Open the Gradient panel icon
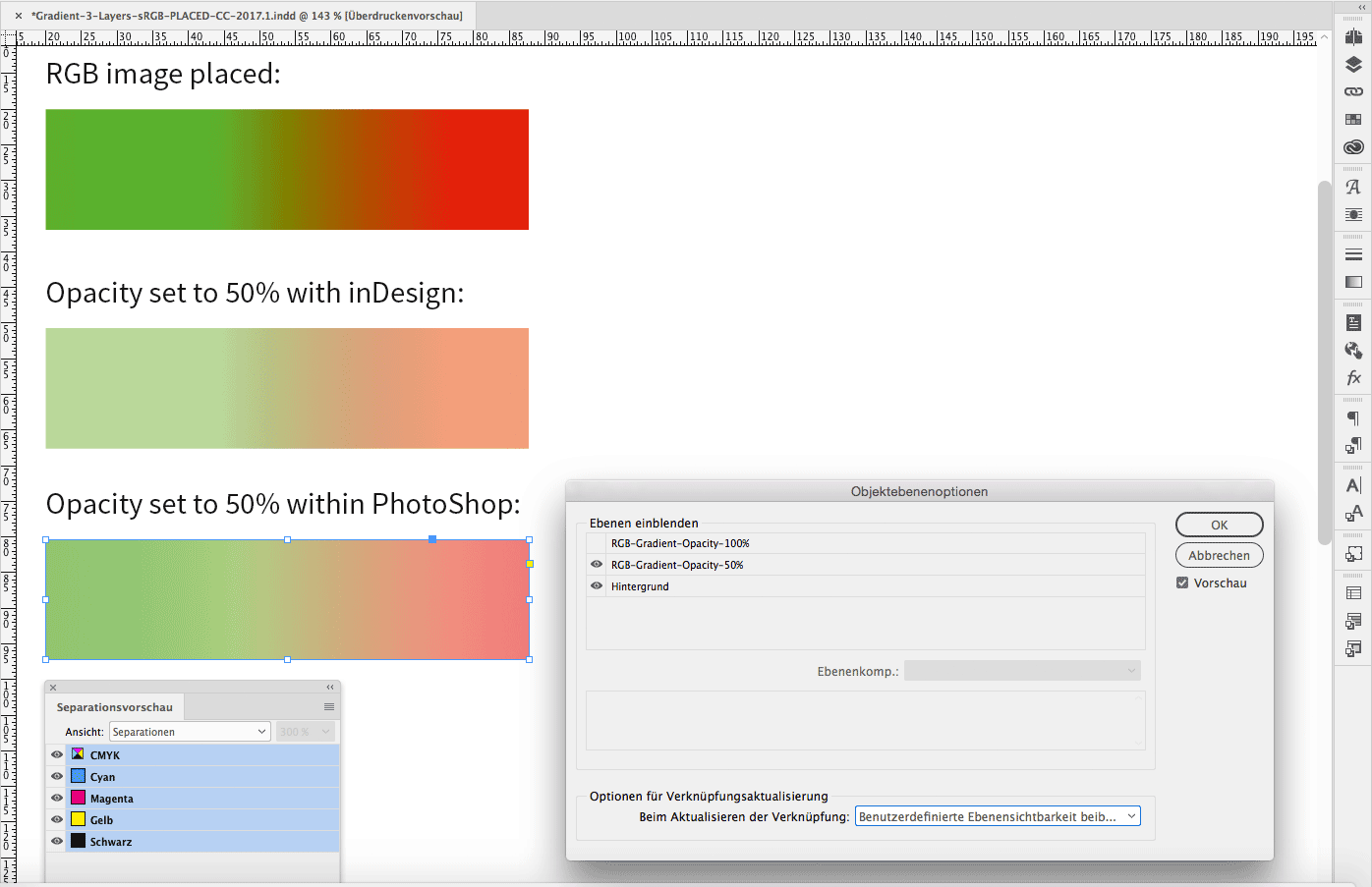Screen dimensions: 1372x887 1353,282
